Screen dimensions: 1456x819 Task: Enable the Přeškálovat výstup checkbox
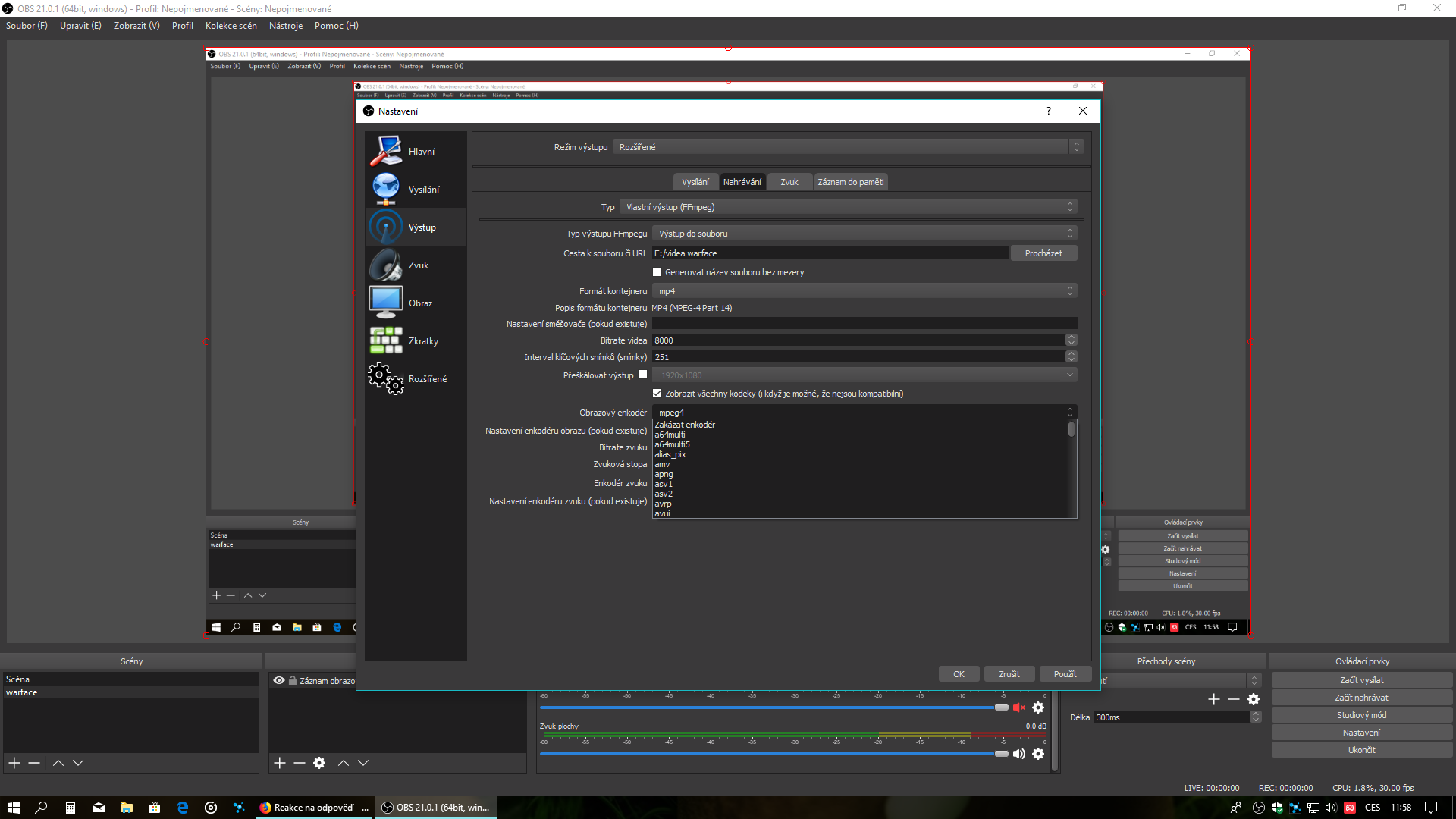[643, 375]
